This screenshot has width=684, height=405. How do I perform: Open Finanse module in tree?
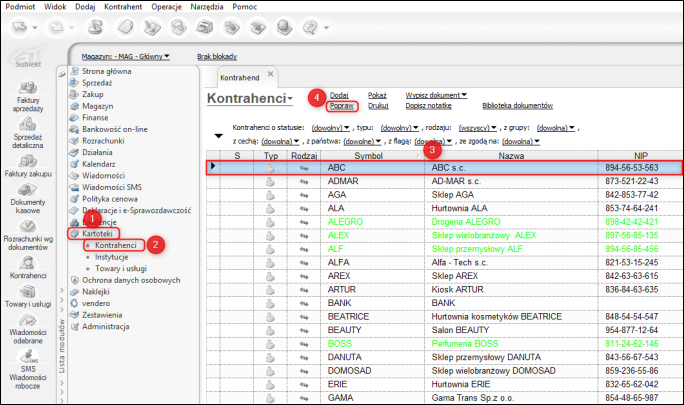pos(95,117)
